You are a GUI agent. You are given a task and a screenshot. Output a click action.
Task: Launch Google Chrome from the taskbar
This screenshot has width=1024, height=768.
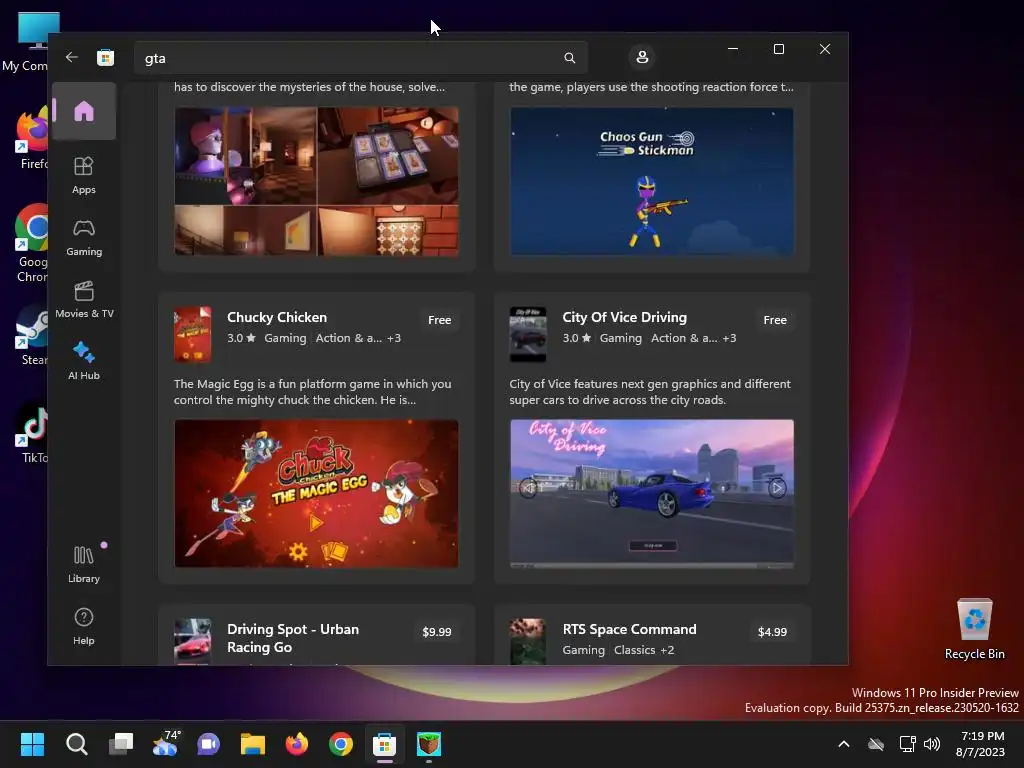341,744
